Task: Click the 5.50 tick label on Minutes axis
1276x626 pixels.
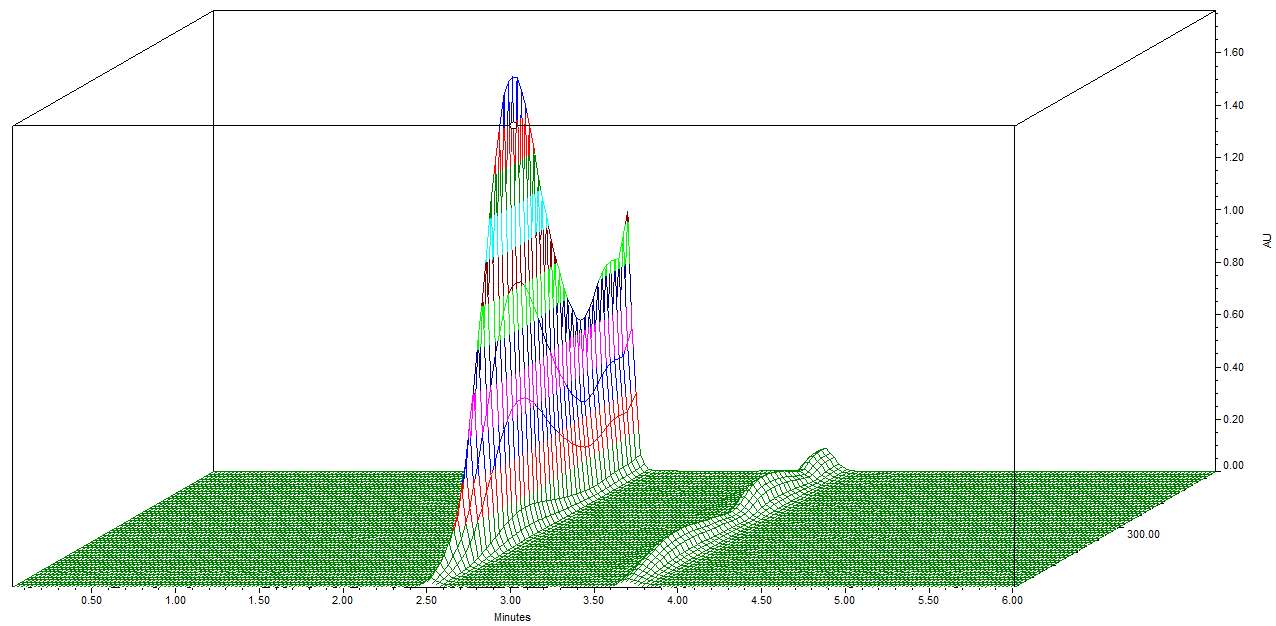Action: (929, 601)
